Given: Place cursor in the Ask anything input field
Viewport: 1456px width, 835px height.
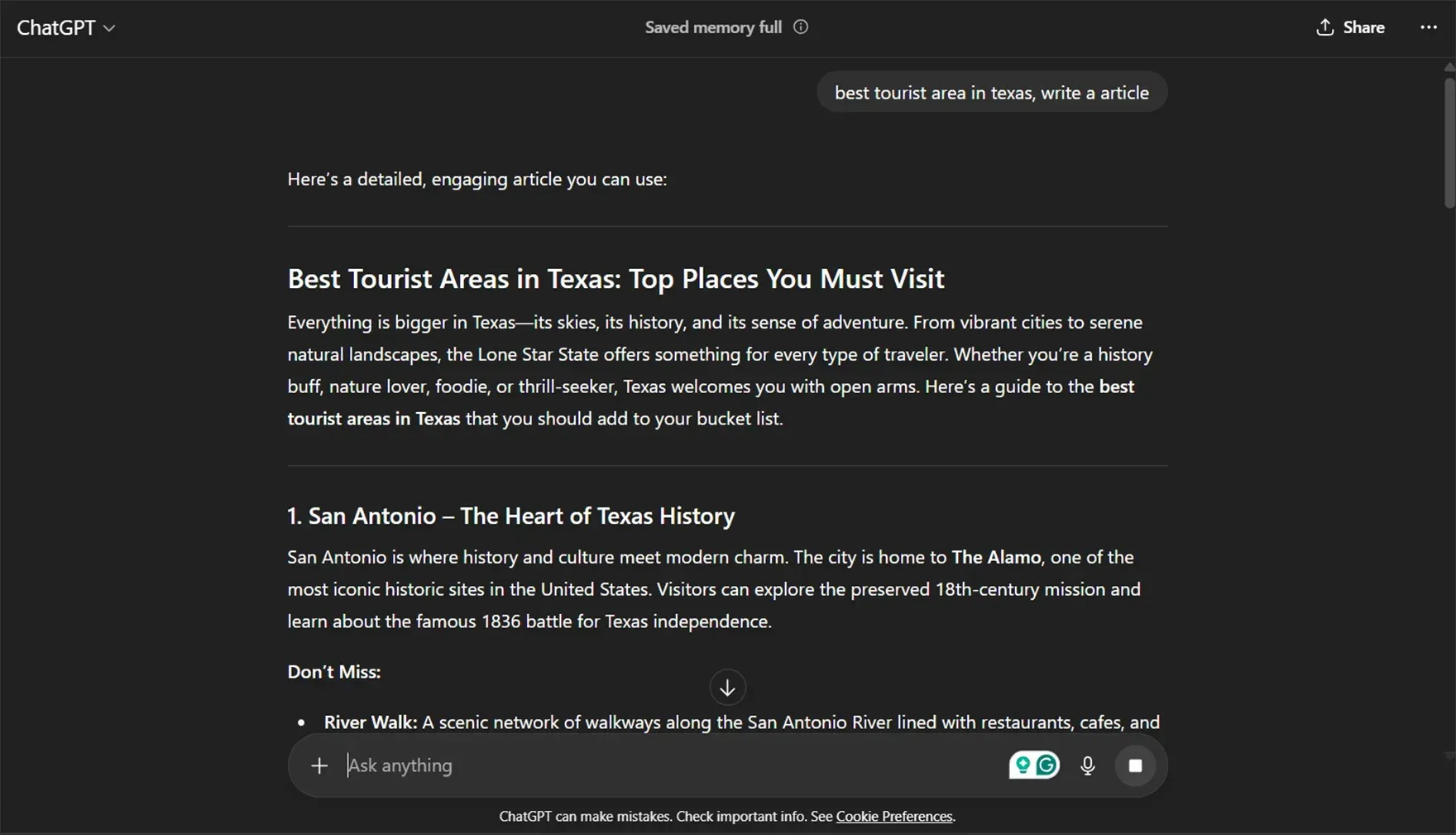Looking at the screenshot, I should coord(579,765).
